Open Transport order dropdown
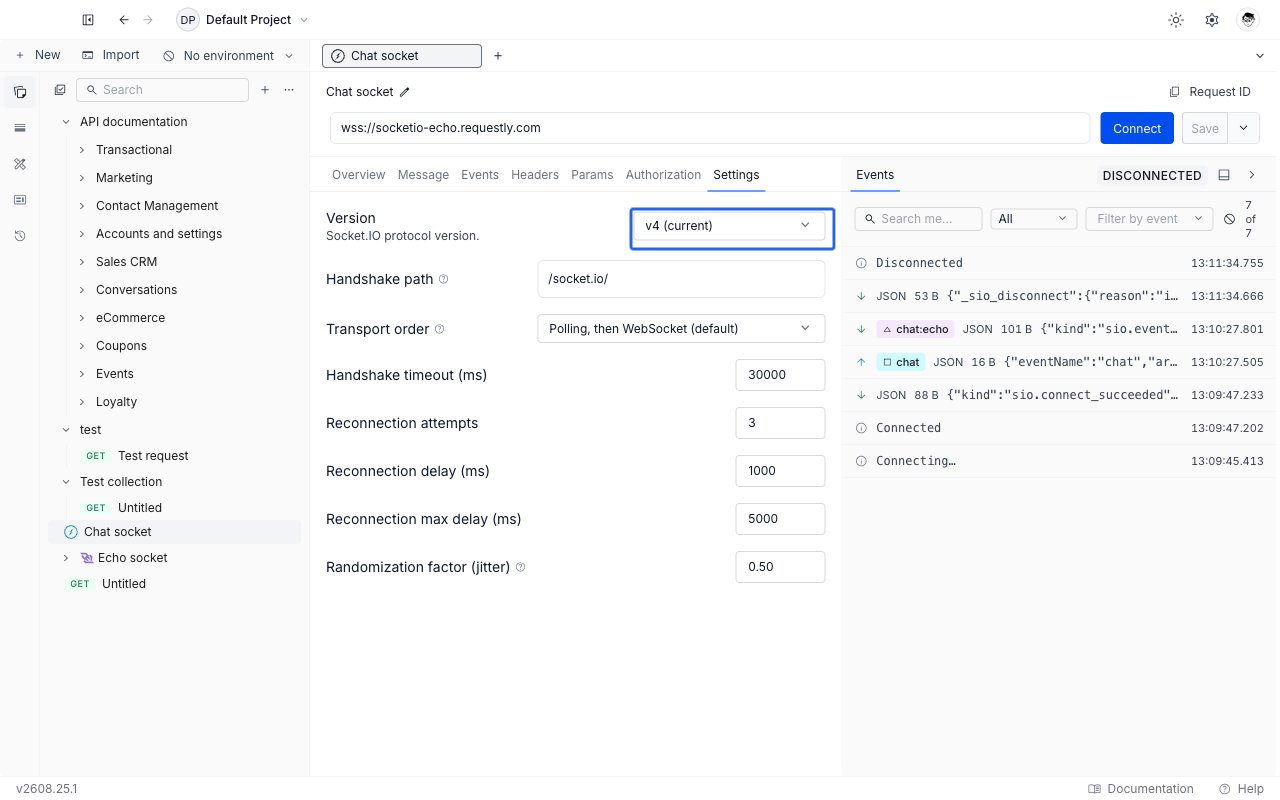The height and width of the screenshot is (800, 1280). 681,328
